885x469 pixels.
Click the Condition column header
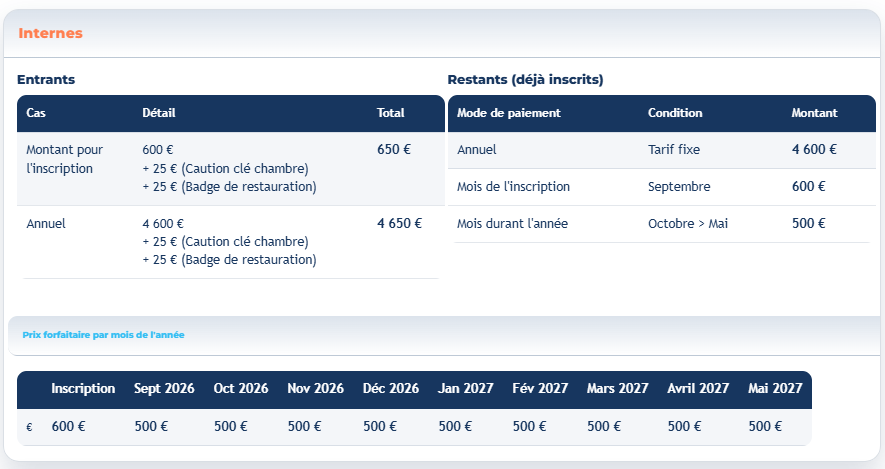675,113
